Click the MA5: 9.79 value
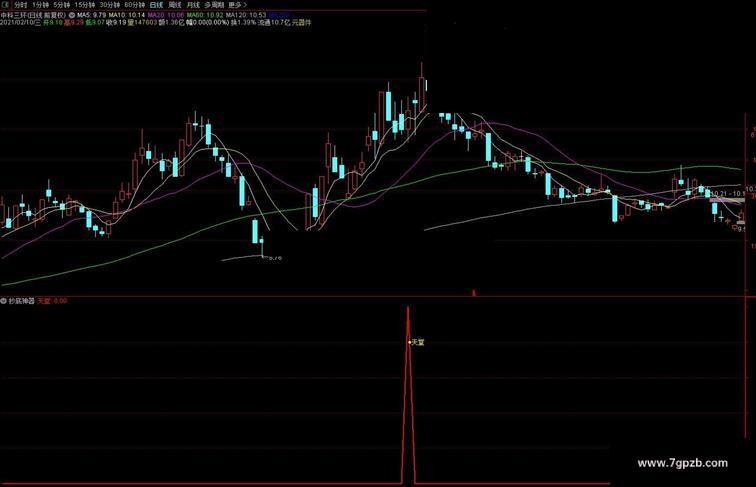The width and height of the screenshot is (756, 487). coord(92,15)
